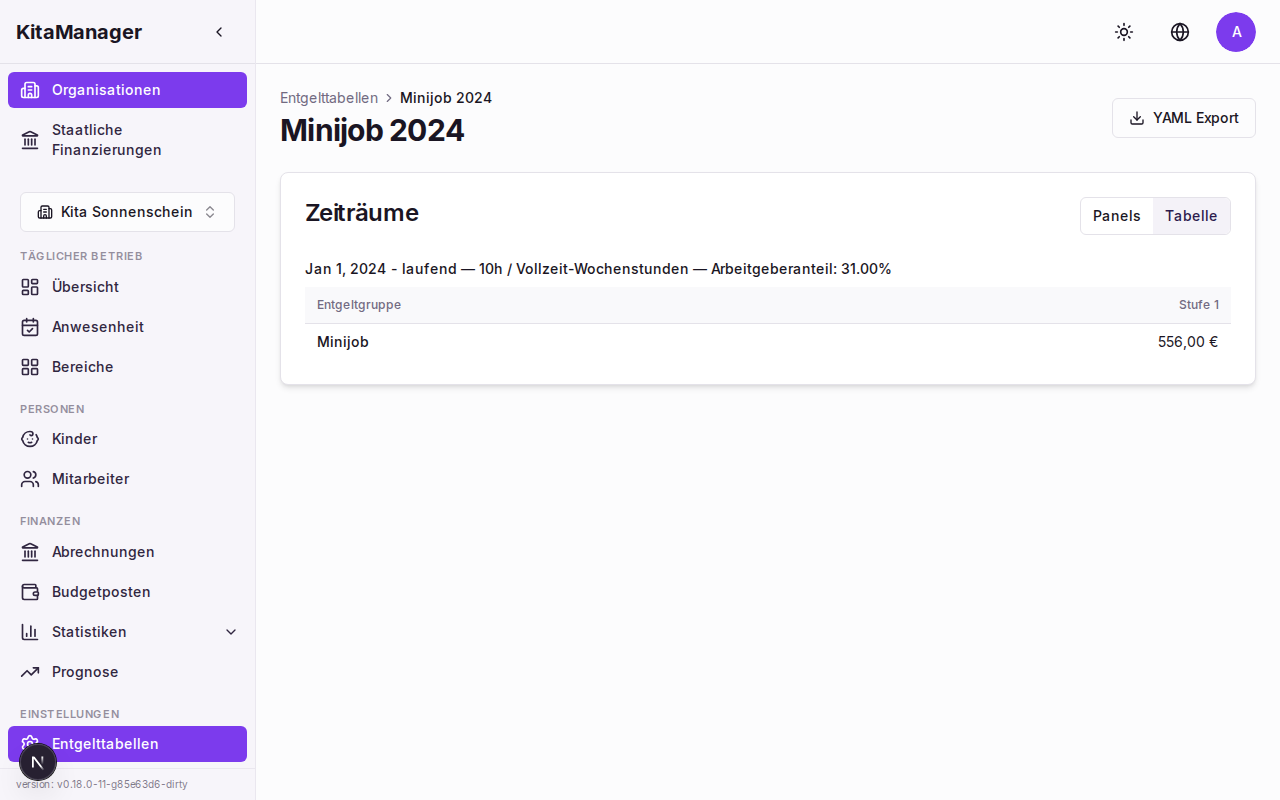Viewport: 1280px width, 800px height.
Task: Toggle the light/dark theme sun icon
Action: point(1124,32)
